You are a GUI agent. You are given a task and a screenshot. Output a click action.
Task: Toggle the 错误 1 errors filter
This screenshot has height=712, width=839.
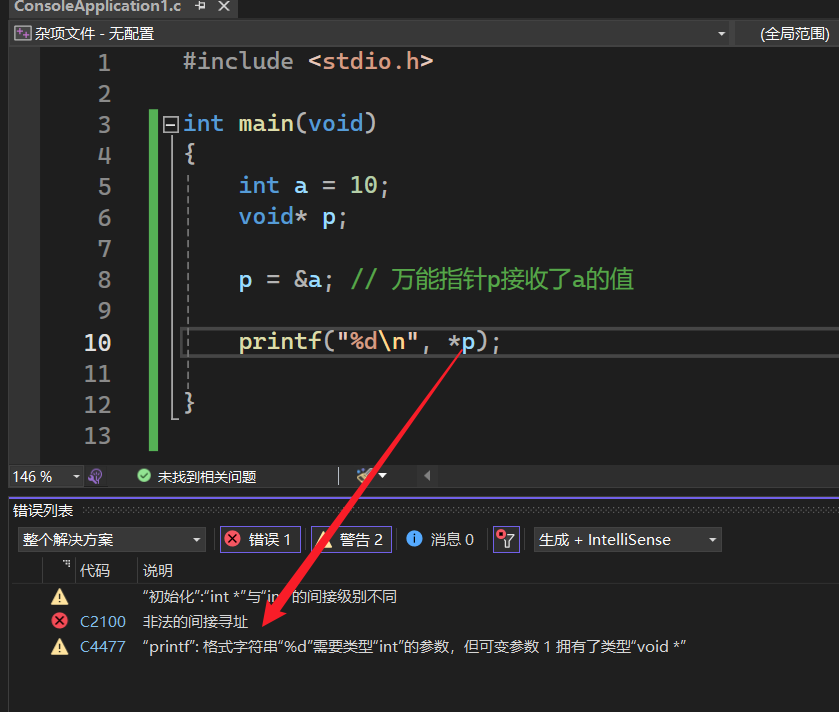pos(259,540)
